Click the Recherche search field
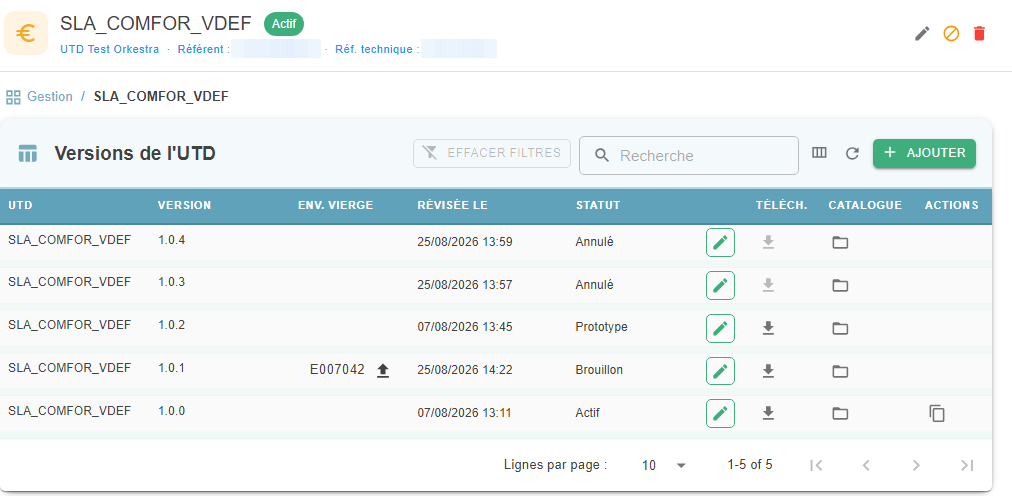The height and width of the screenshot is (496, 1012). pos(689,155)
